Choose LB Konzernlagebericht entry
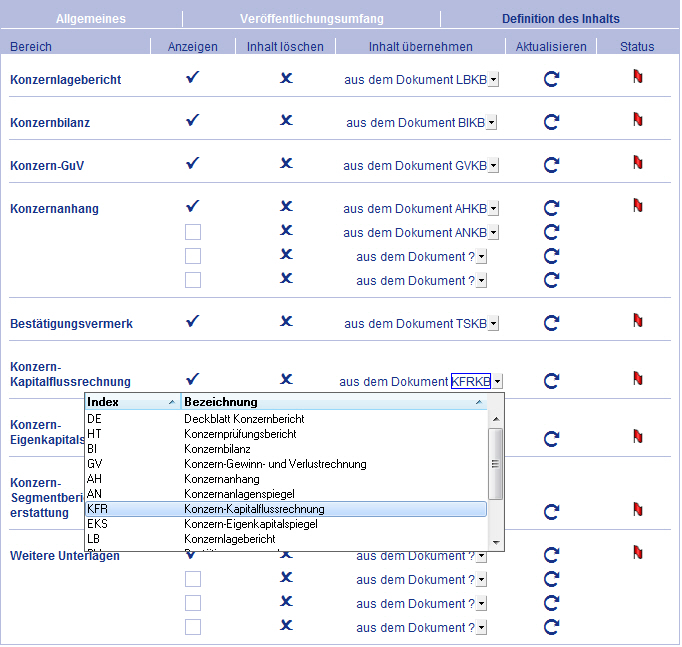Image resolution: width=682 pixels, height=647 pixels. click(x=286, y=539)
